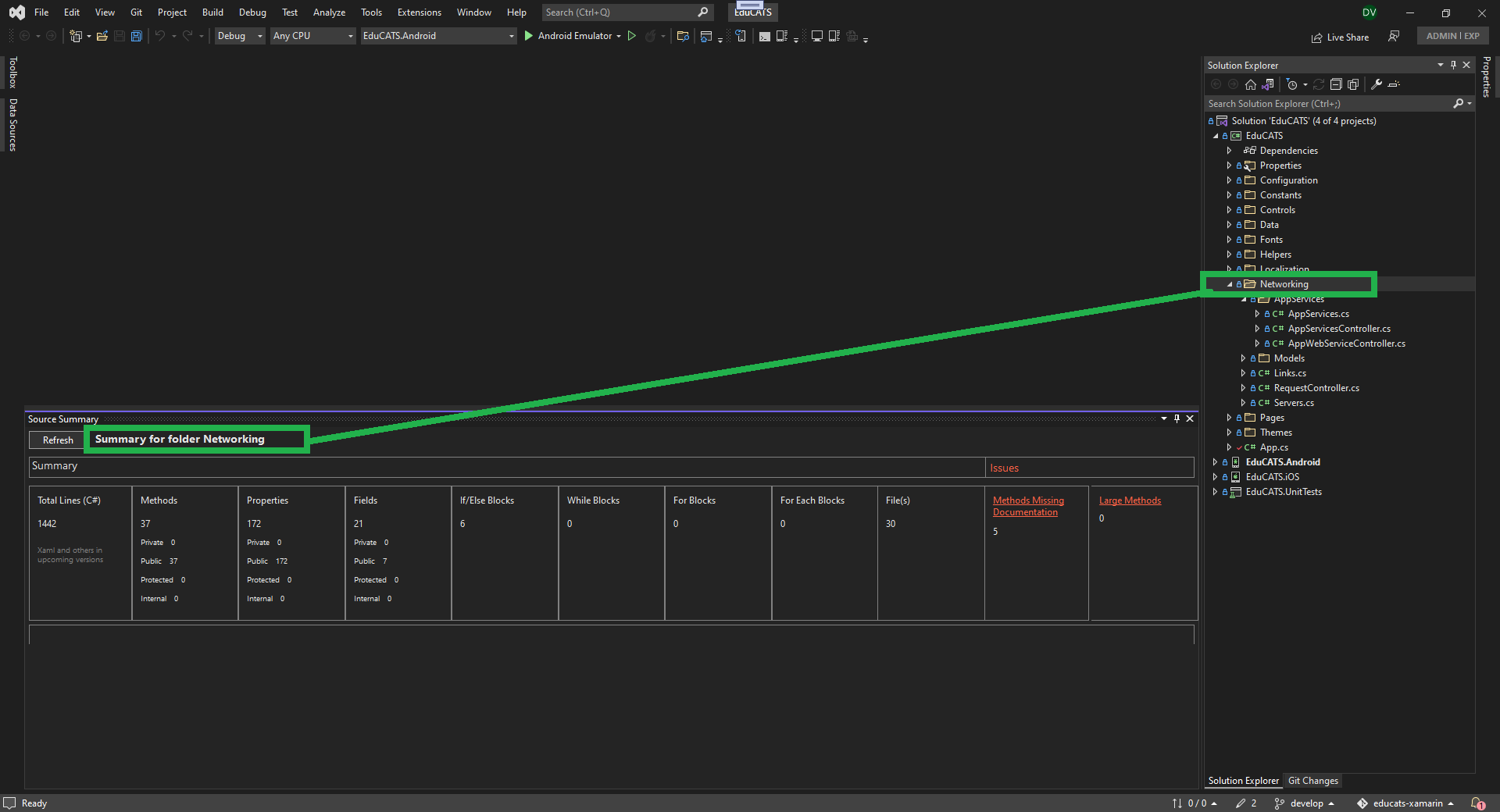Open the Toolbox side tab

(12, 73)
